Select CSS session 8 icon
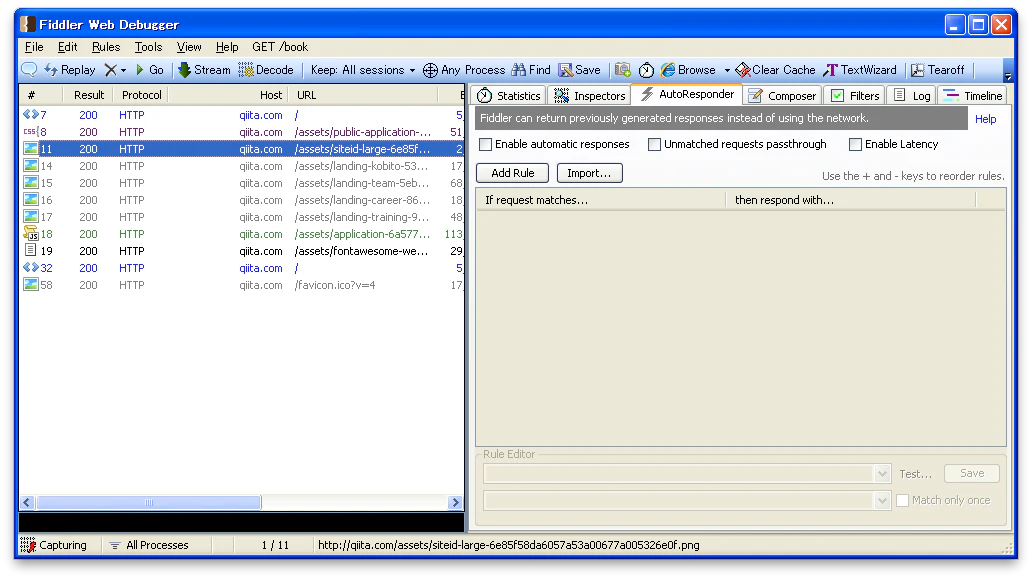The width and height of the screenshot is (1032, 579). pos(31,132)
